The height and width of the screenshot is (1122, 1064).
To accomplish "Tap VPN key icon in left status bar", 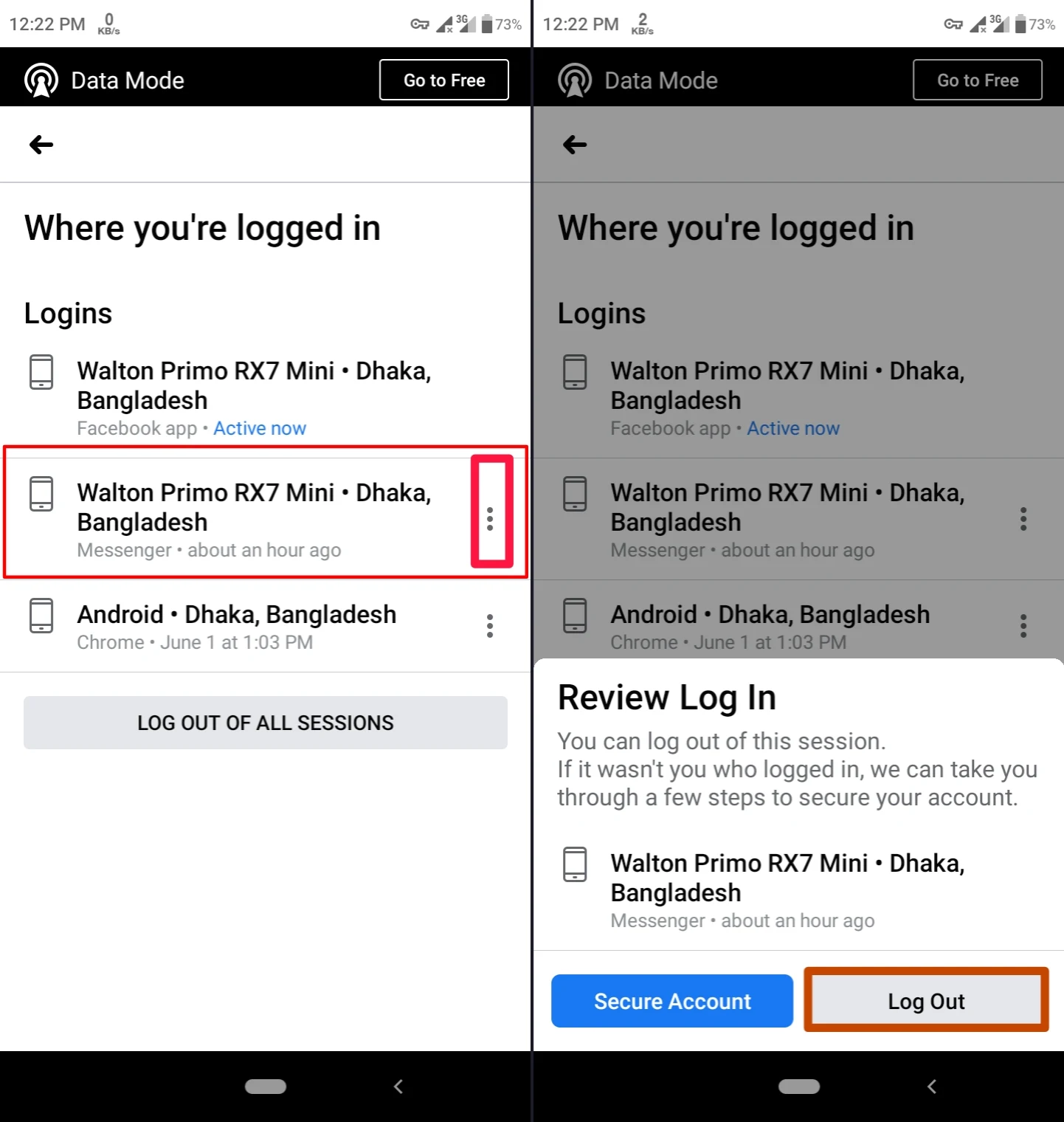I will pos(420,24).
